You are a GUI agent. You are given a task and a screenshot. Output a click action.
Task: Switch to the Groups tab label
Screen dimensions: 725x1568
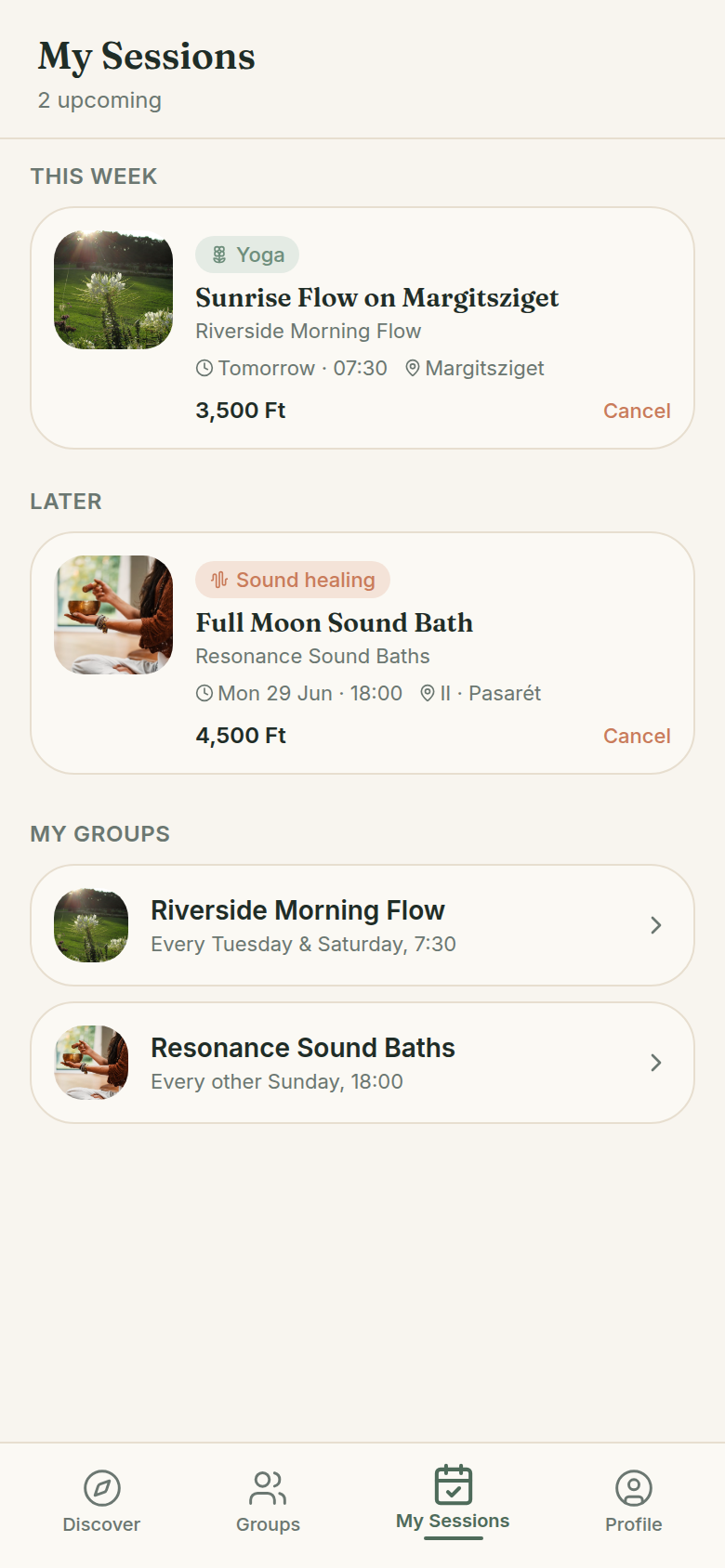(268, 1524)
